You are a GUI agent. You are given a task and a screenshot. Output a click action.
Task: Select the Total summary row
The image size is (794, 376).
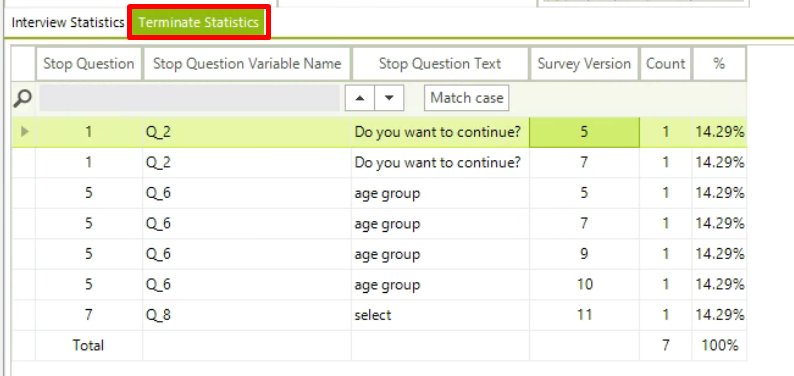[379, 346]
